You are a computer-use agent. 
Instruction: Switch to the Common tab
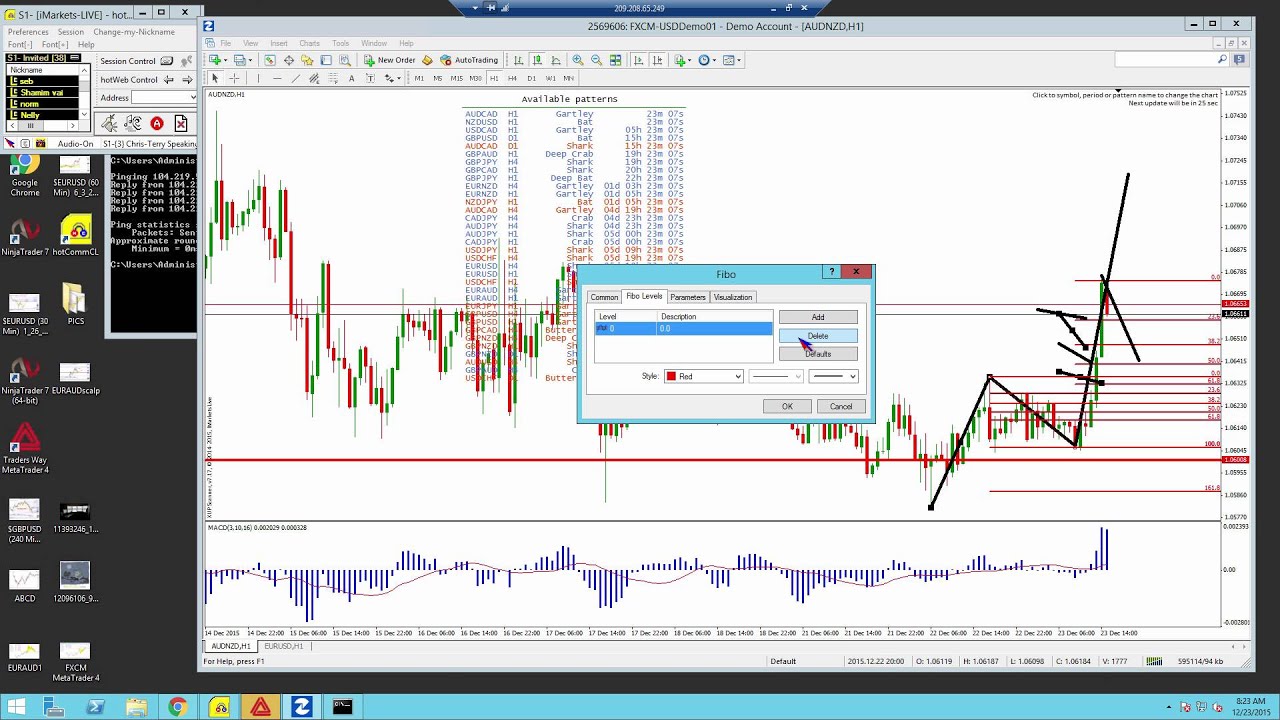pos(604,297)
